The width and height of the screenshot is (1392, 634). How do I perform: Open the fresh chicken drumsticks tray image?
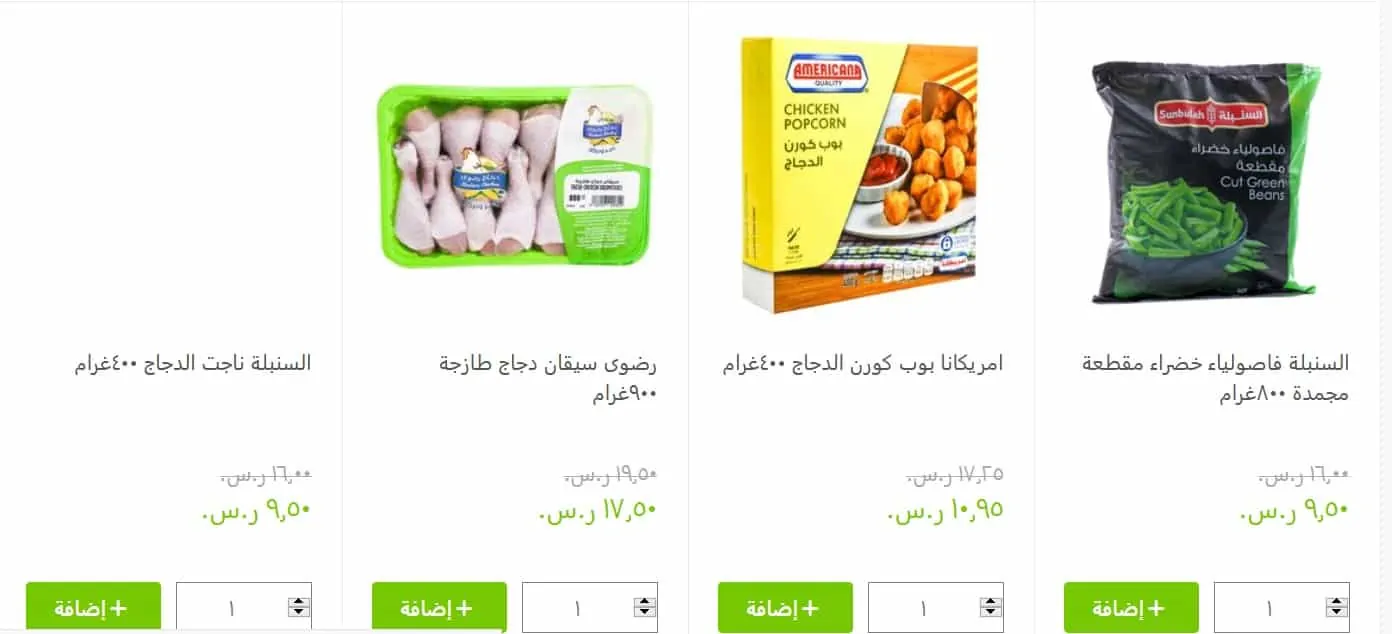pos(515,176)
